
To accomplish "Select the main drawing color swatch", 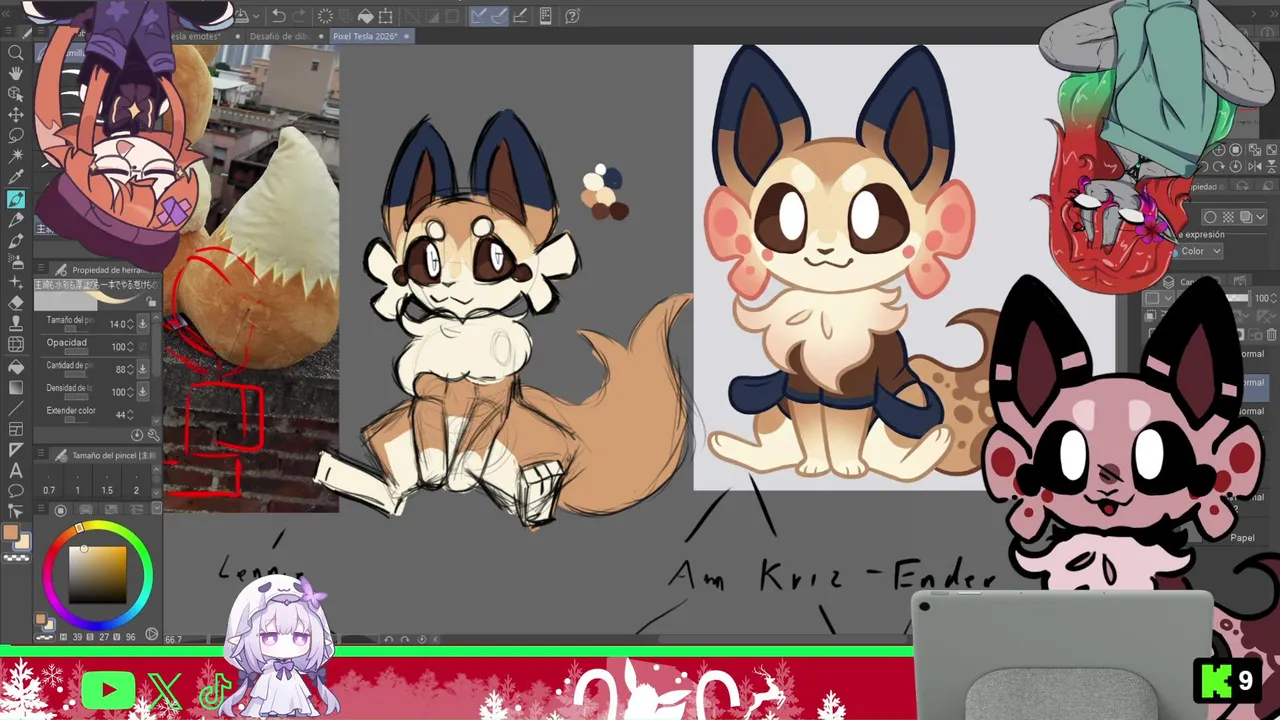I will pyautogui.click(x=10, y=532).
